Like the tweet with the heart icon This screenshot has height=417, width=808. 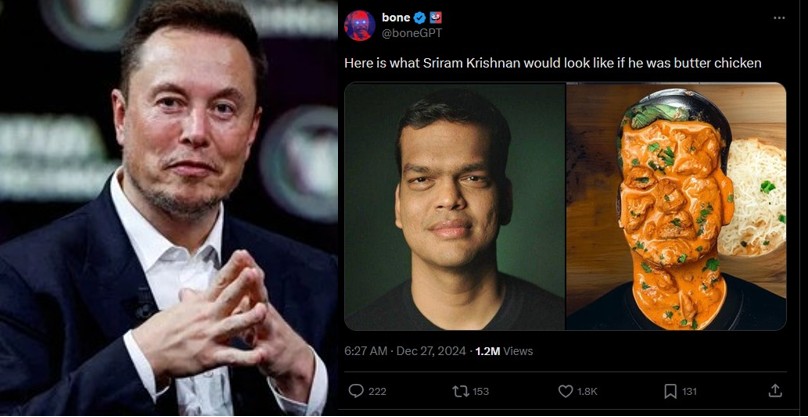click(x=566, y=391)
